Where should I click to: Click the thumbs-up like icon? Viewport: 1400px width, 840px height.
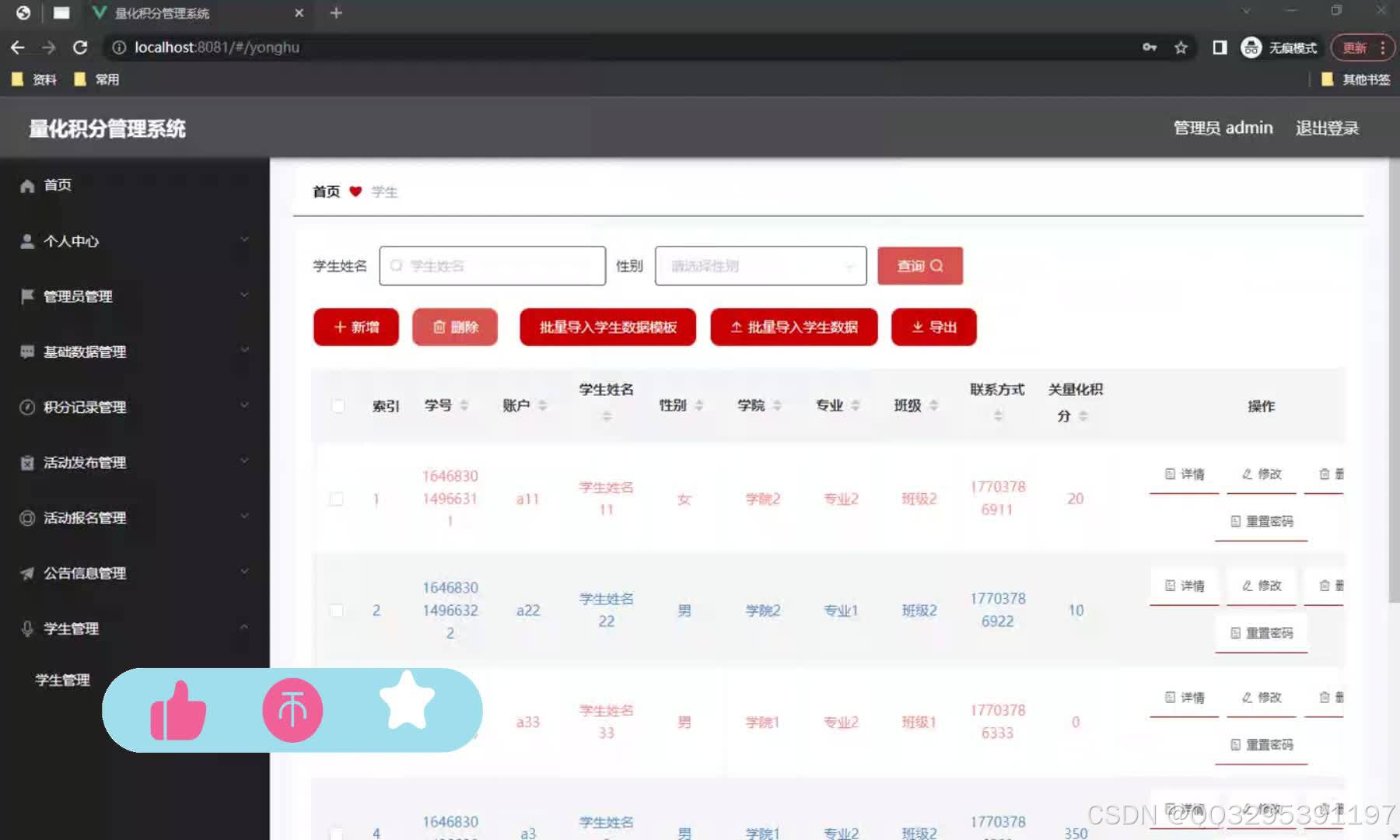pos(178,710)
